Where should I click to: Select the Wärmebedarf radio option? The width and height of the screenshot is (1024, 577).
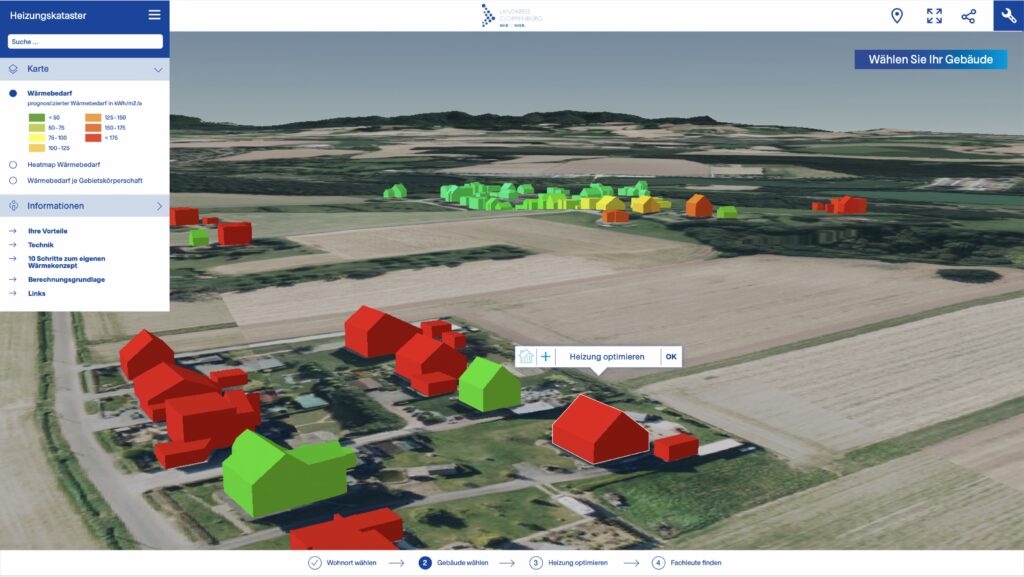(x=13, y=93)
